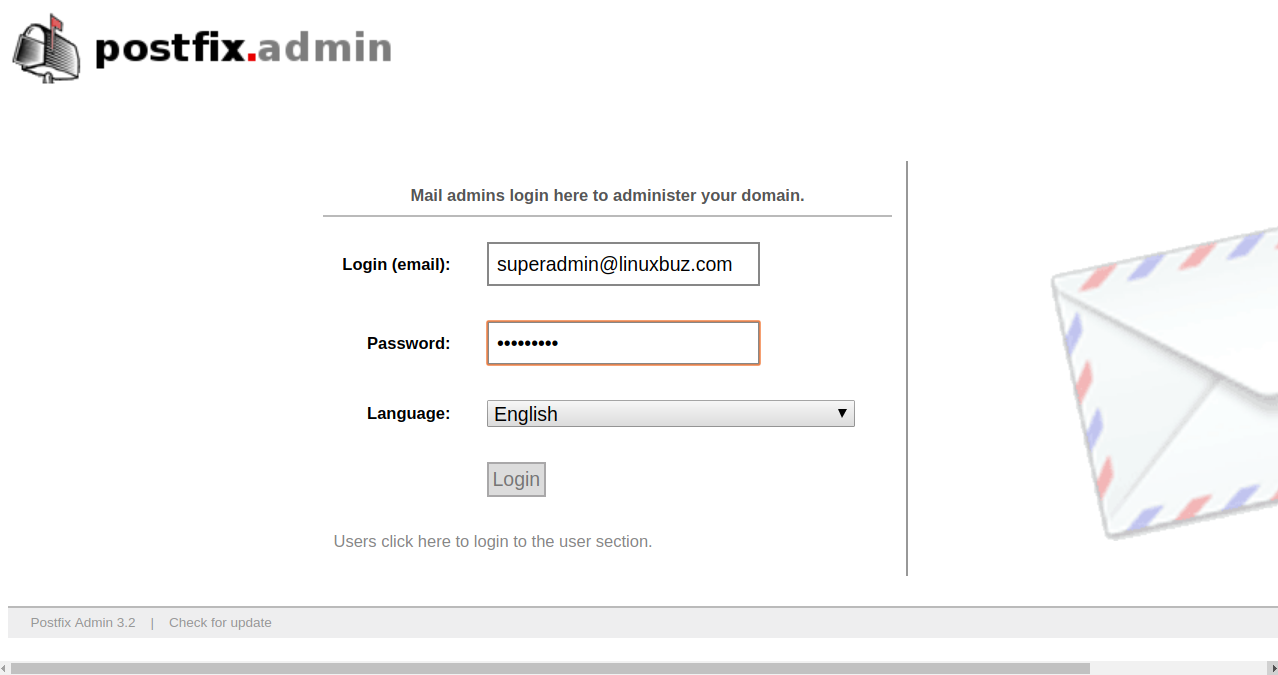
Task: Click the 'Language:' label
Action: 409,413
